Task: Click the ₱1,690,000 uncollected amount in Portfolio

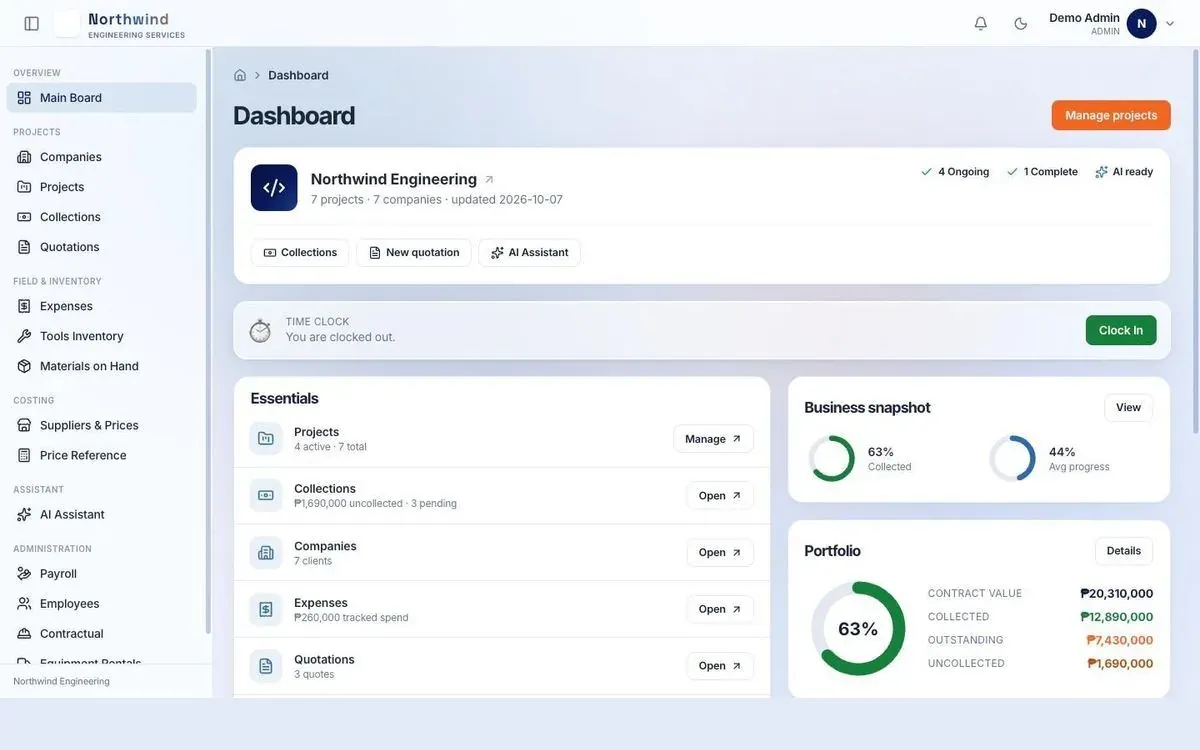Action: [1120, 664]
